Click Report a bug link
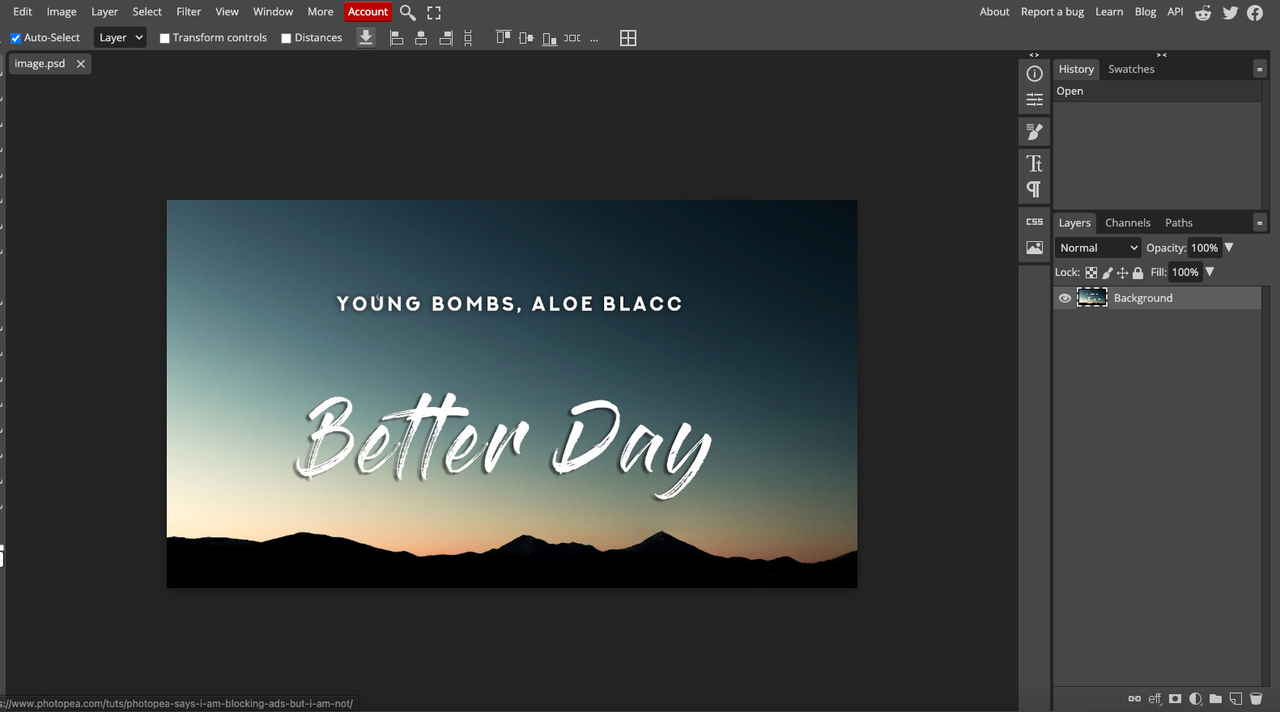This screenshot has width=1280, height=712. click(x=1052, y=12)
